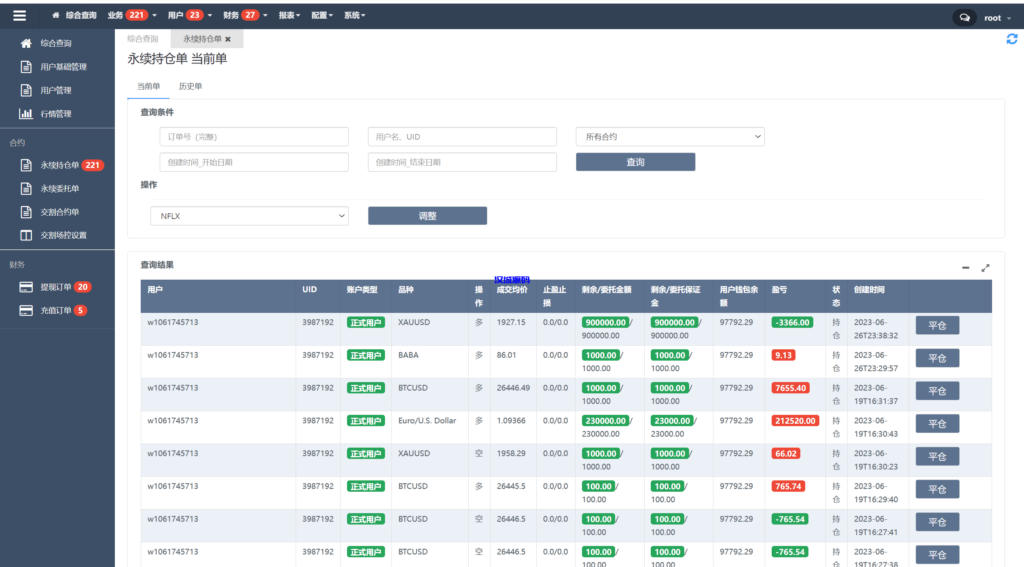1024x567 pixels.
Task: Close the 永续持仓单 tab with x icon
Action: click(228, 39)
